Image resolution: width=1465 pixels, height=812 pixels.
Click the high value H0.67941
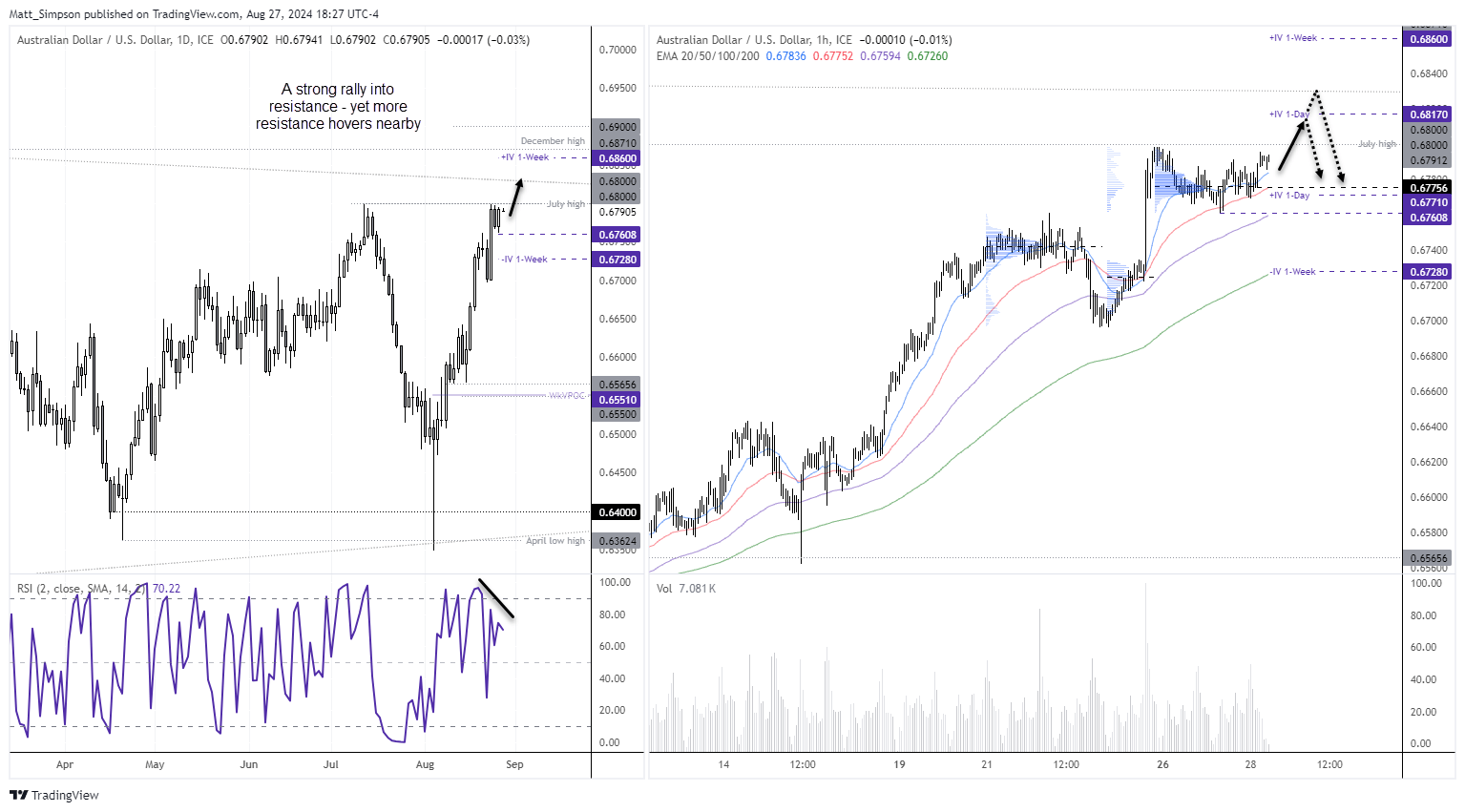tap(299, 40)
